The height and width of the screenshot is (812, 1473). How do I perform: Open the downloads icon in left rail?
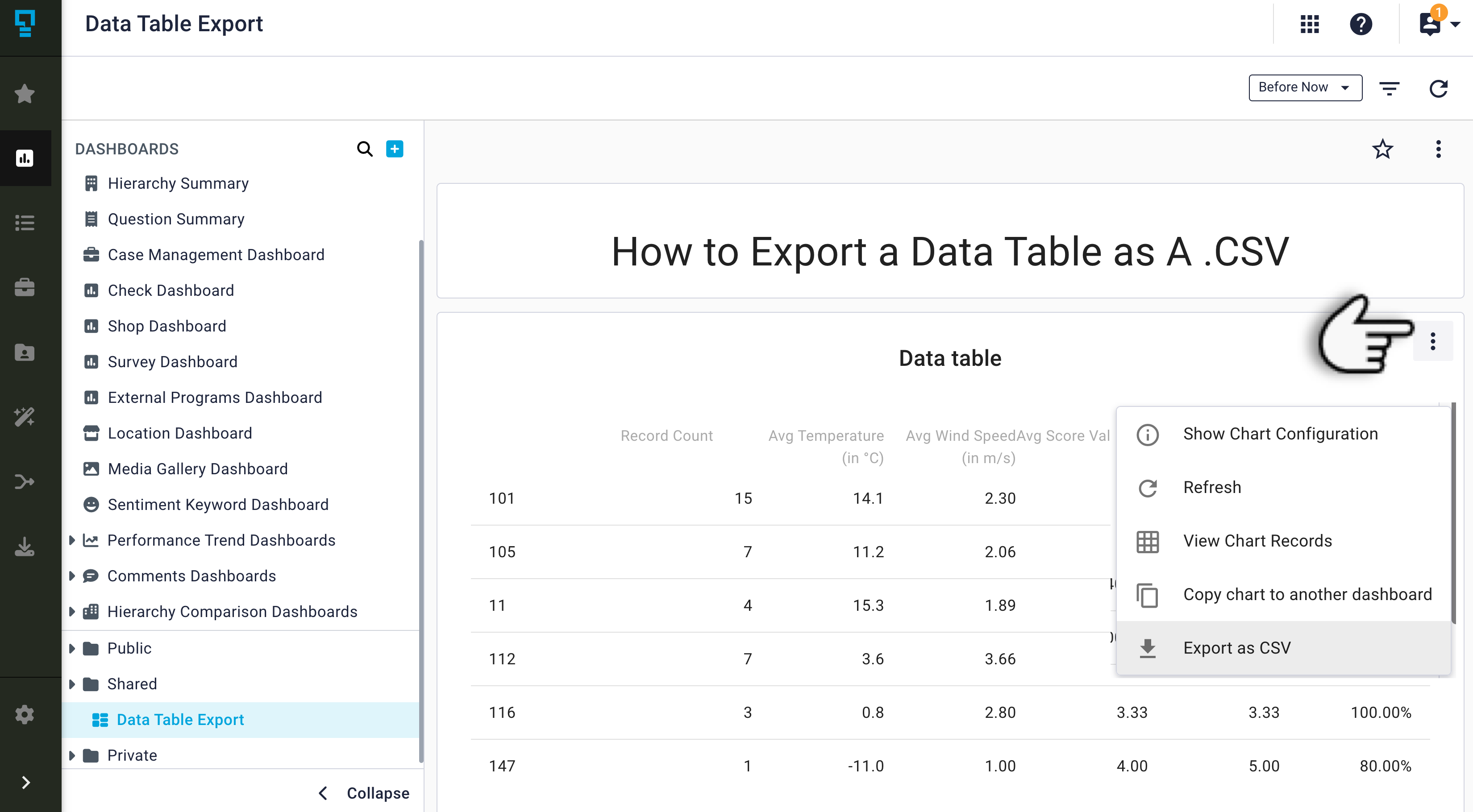coord(25,547)
